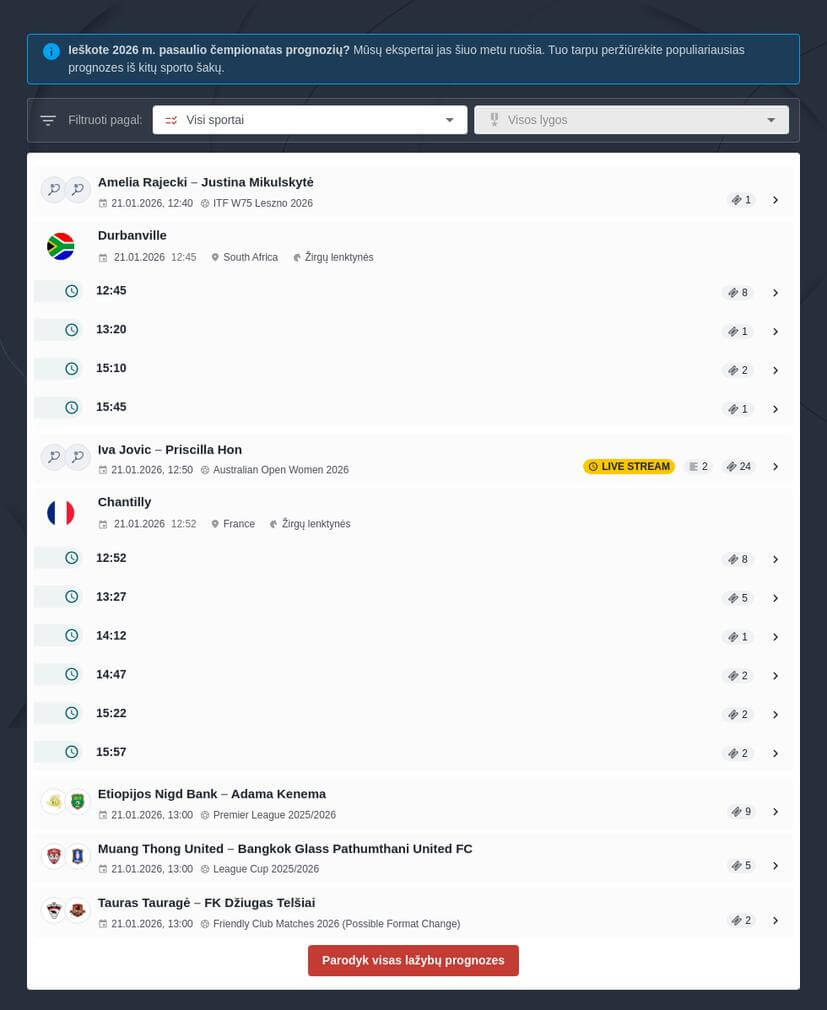This screenshot has height=1010, width=827.
Task: Open the Amelia Rajecki match arrow
Action: pyautogui.click(x=775, y=200)
